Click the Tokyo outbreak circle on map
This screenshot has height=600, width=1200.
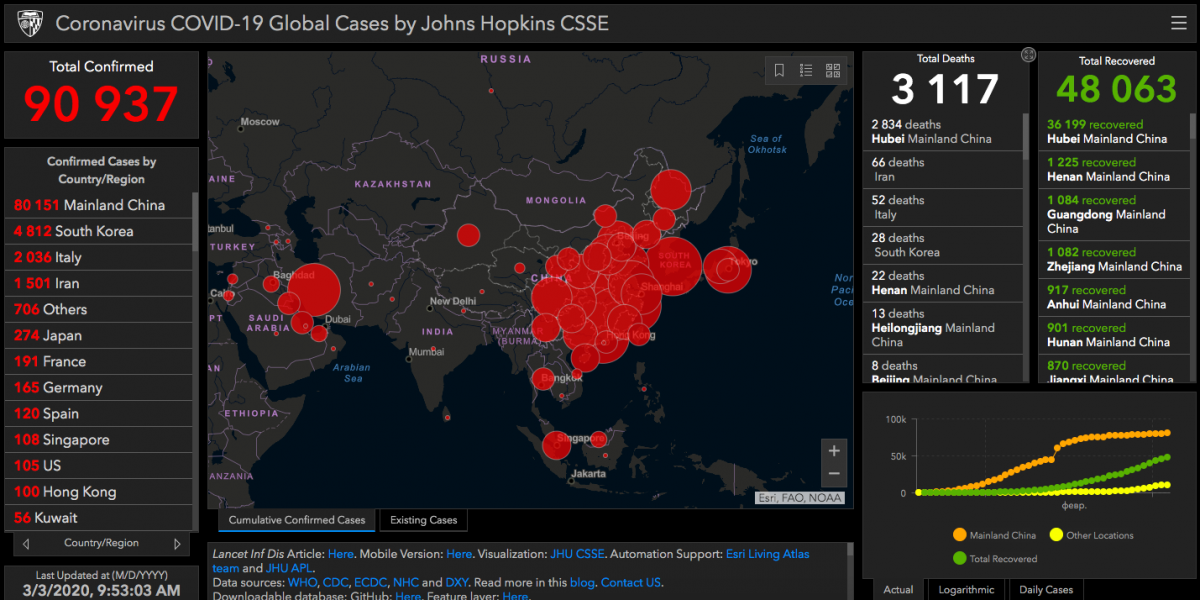[x=728, y=268]
